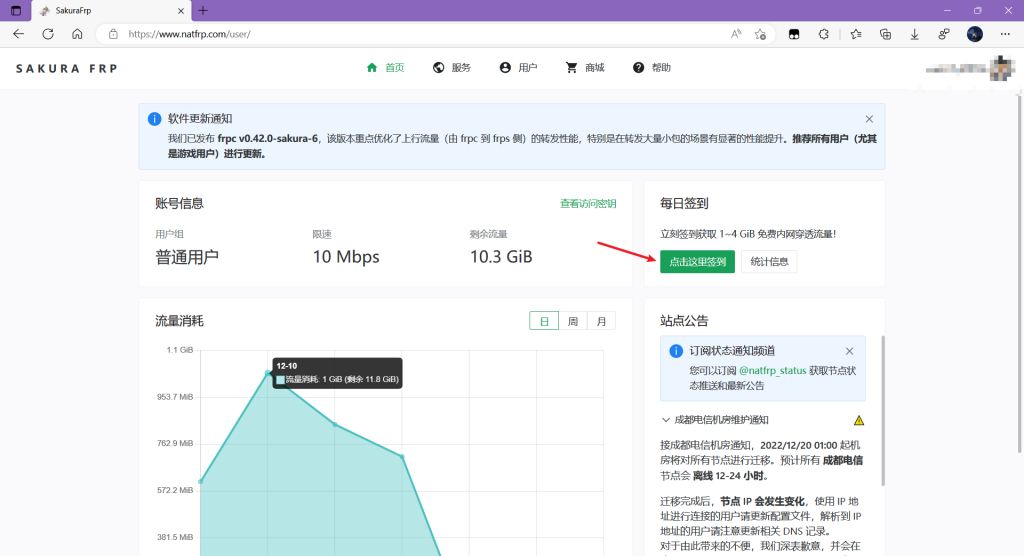Viewport: 1024px width, 556px height.
Task: Click the main page vertical scrollbar
Action: click(x=1019, y=274)
